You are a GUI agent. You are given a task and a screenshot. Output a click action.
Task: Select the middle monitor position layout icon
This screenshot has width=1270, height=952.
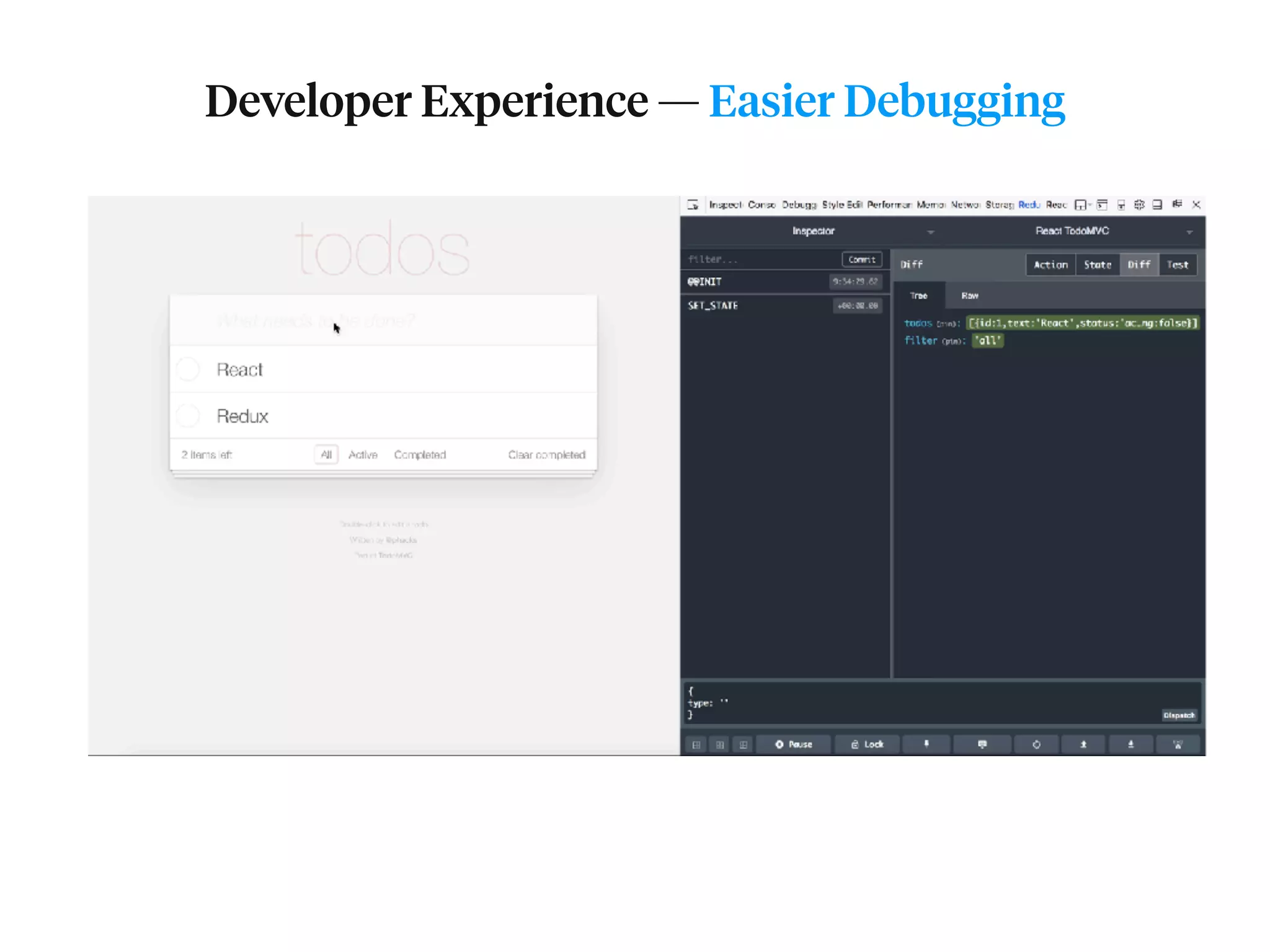tap(720, 744)
